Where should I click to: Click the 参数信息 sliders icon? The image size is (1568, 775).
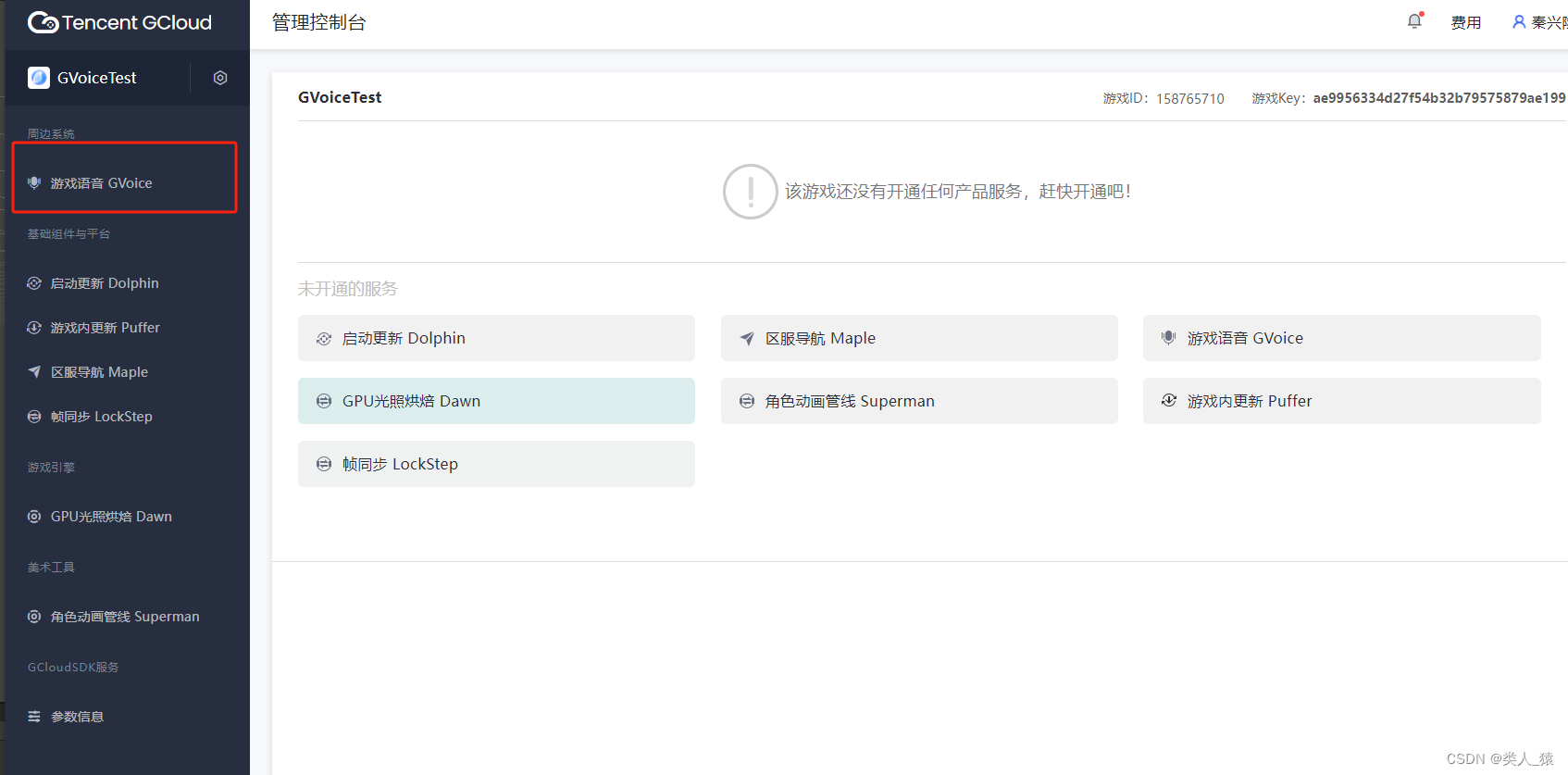(34, 717)
